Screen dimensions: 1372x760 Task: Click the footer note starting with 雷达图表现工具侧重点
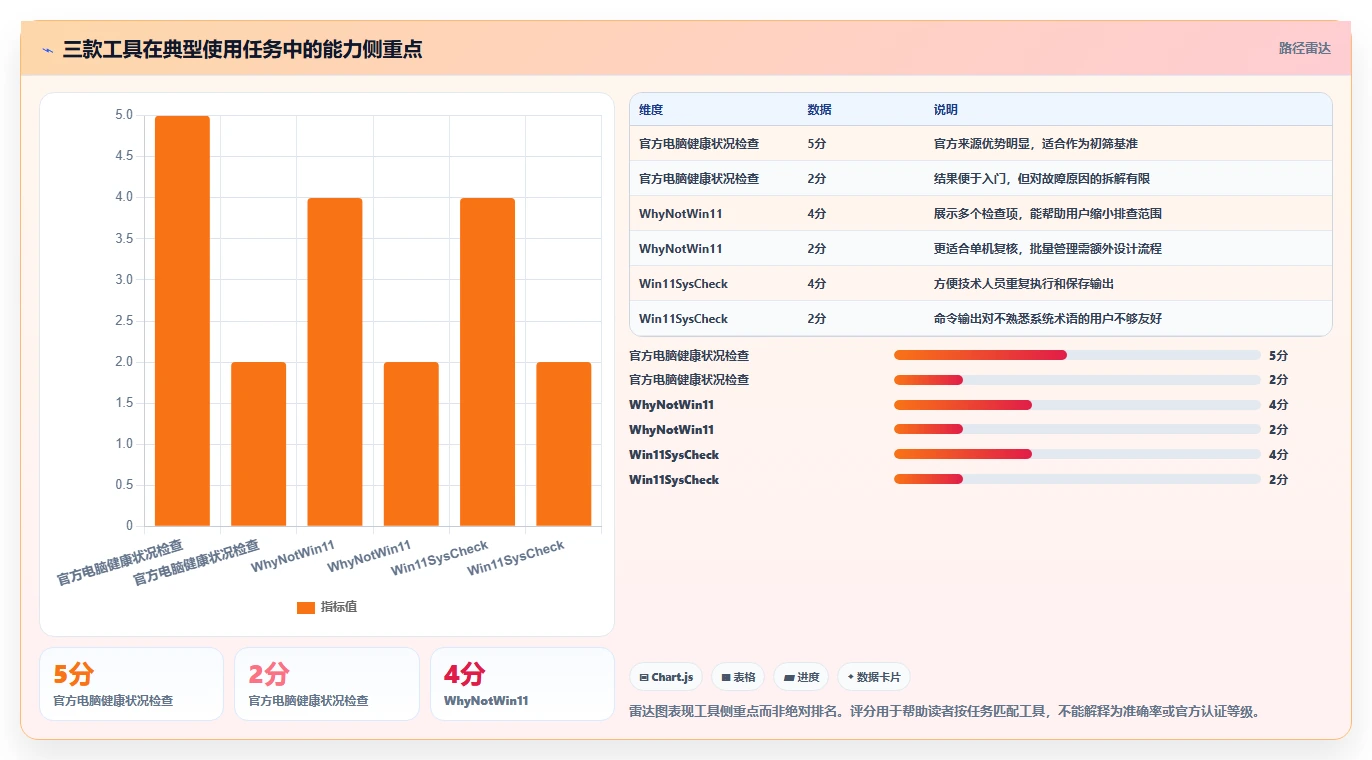click(944, 712)
